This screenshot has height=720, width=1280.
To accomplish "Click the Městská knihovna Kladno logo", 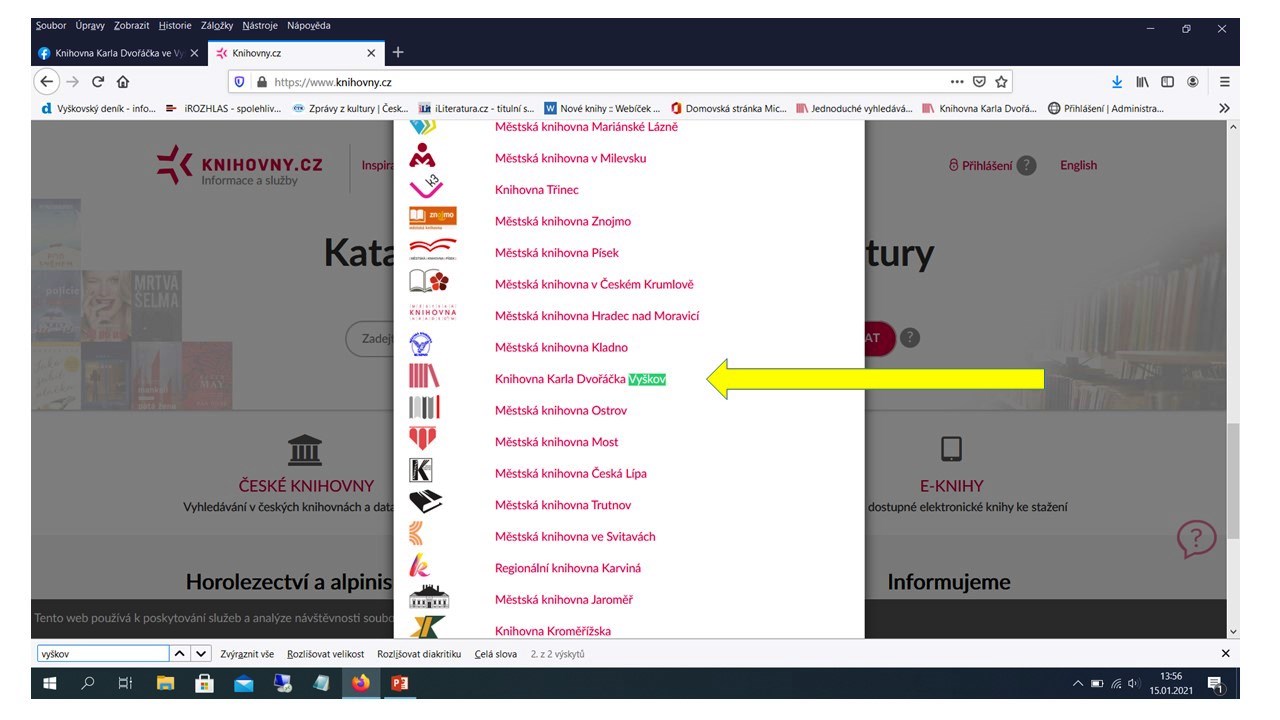I will [x=422, y=346].
